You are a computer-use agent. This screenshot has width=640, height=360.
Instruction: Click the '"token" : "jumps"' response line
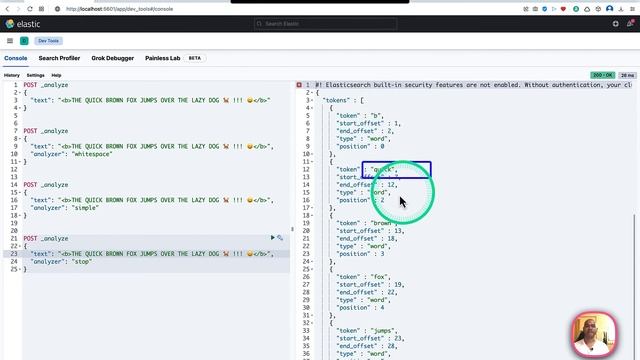(367, 331)
